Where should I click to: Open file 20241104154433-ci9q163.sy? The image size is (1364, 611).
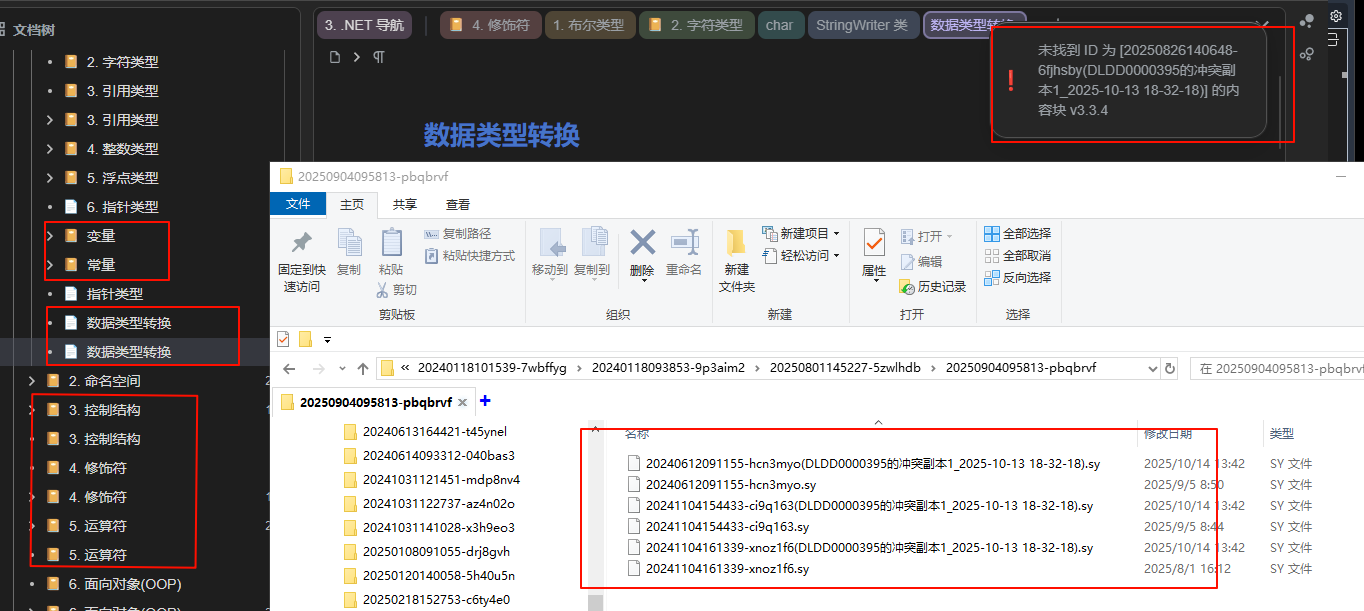tap(727, 527)
